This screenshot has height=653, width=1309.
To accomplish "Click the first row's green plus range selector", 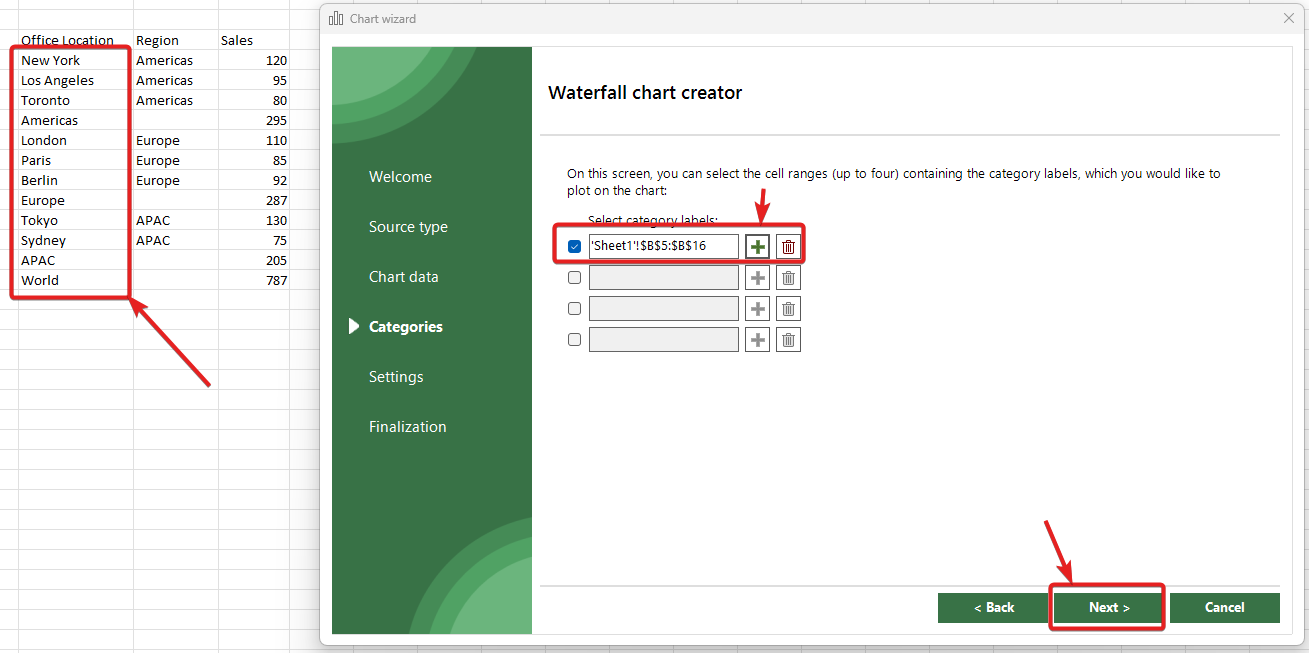I will pyautogui.click(x=758, y=247).
